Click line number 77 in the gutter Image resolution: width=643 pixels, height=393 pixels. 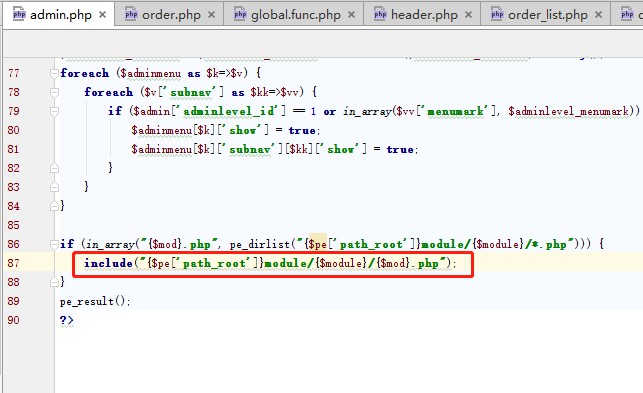click(14, 73)
